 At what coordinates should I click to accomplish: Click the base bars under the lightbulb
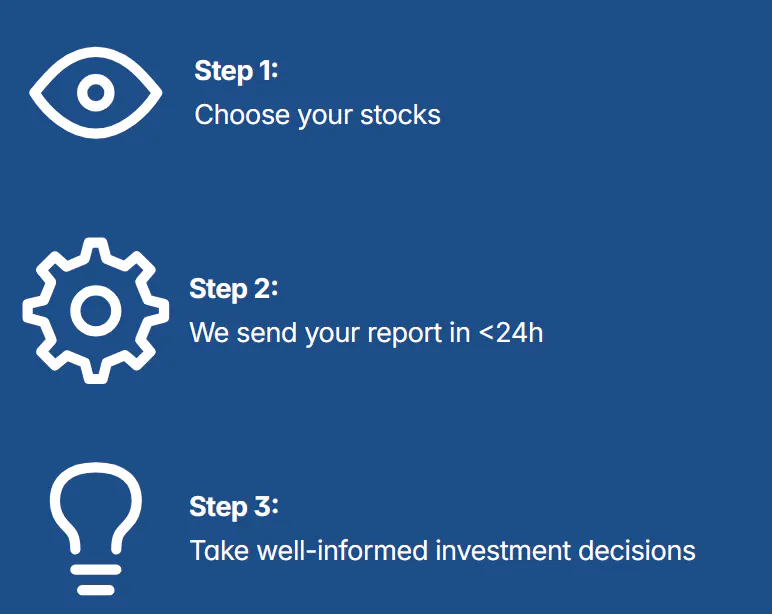[96, 580]
